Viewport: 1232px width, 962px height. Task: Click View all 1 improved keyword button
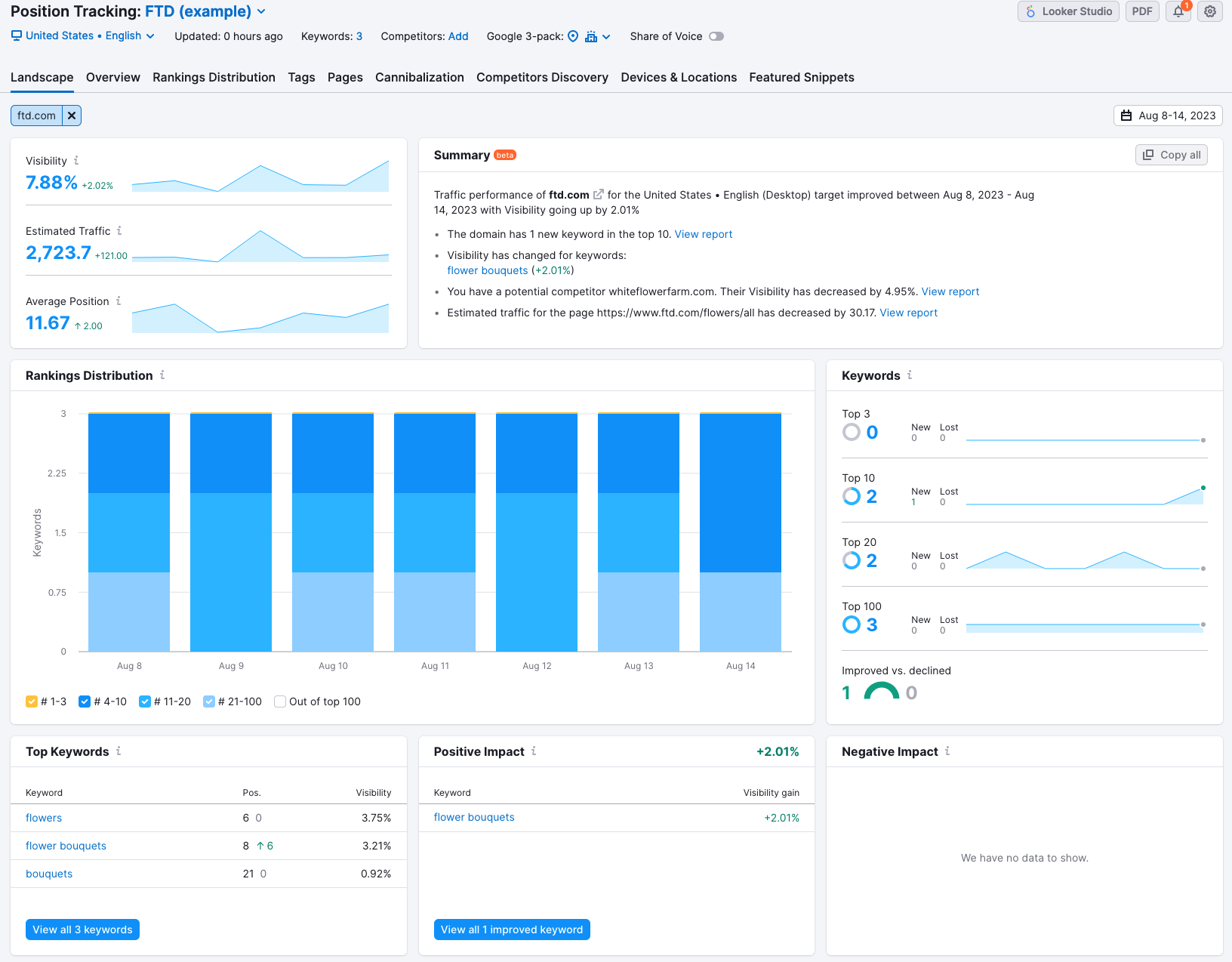click(x=512, y=930)
